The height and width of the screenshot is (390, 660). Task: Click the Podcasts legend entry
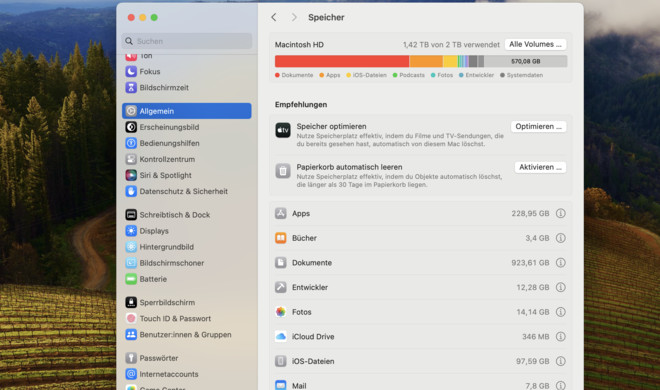pyautogui.click(x=409, y=75)
